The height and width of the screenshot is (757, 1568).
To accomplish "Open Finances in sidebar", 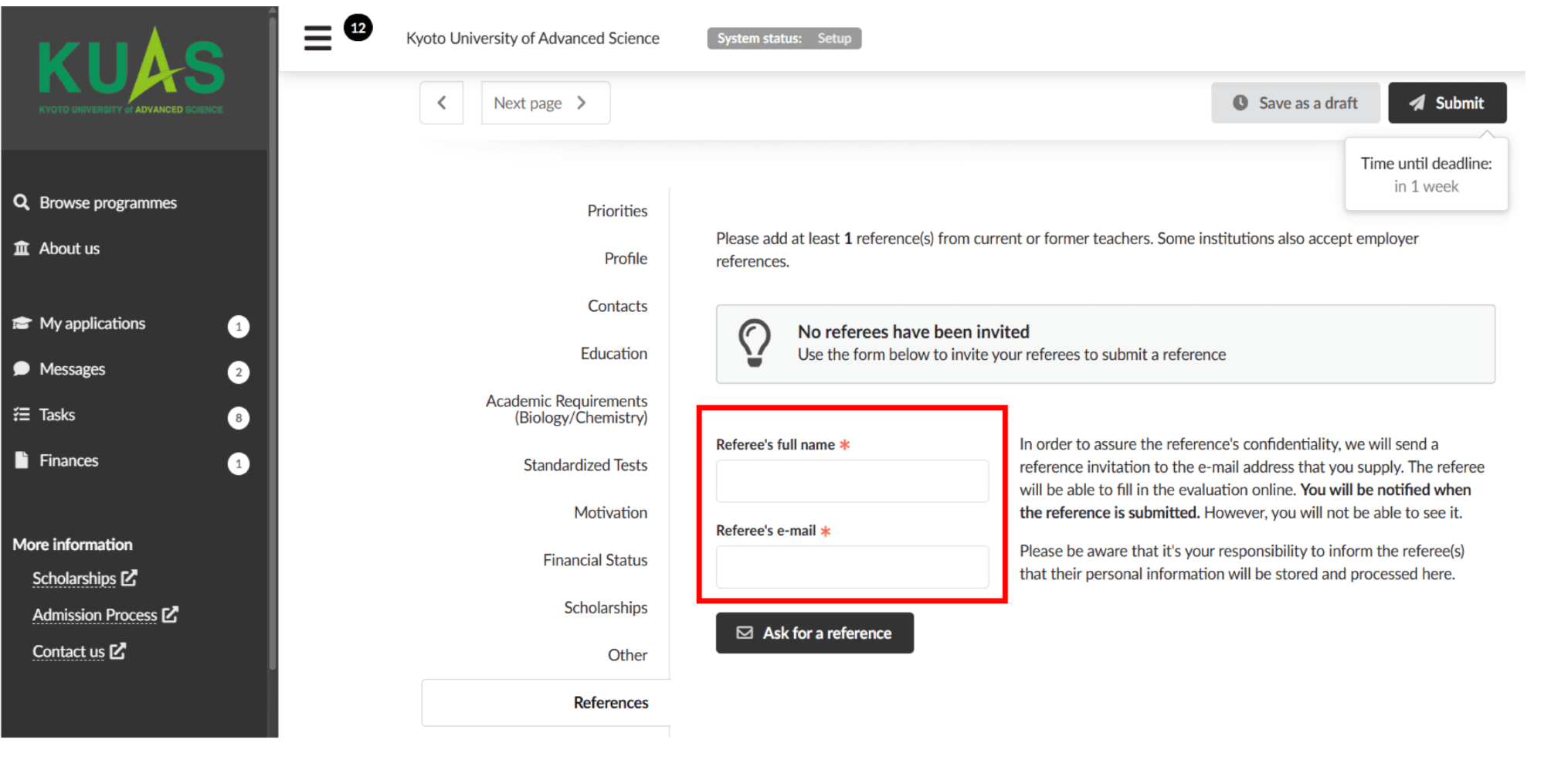I will 69,460.
